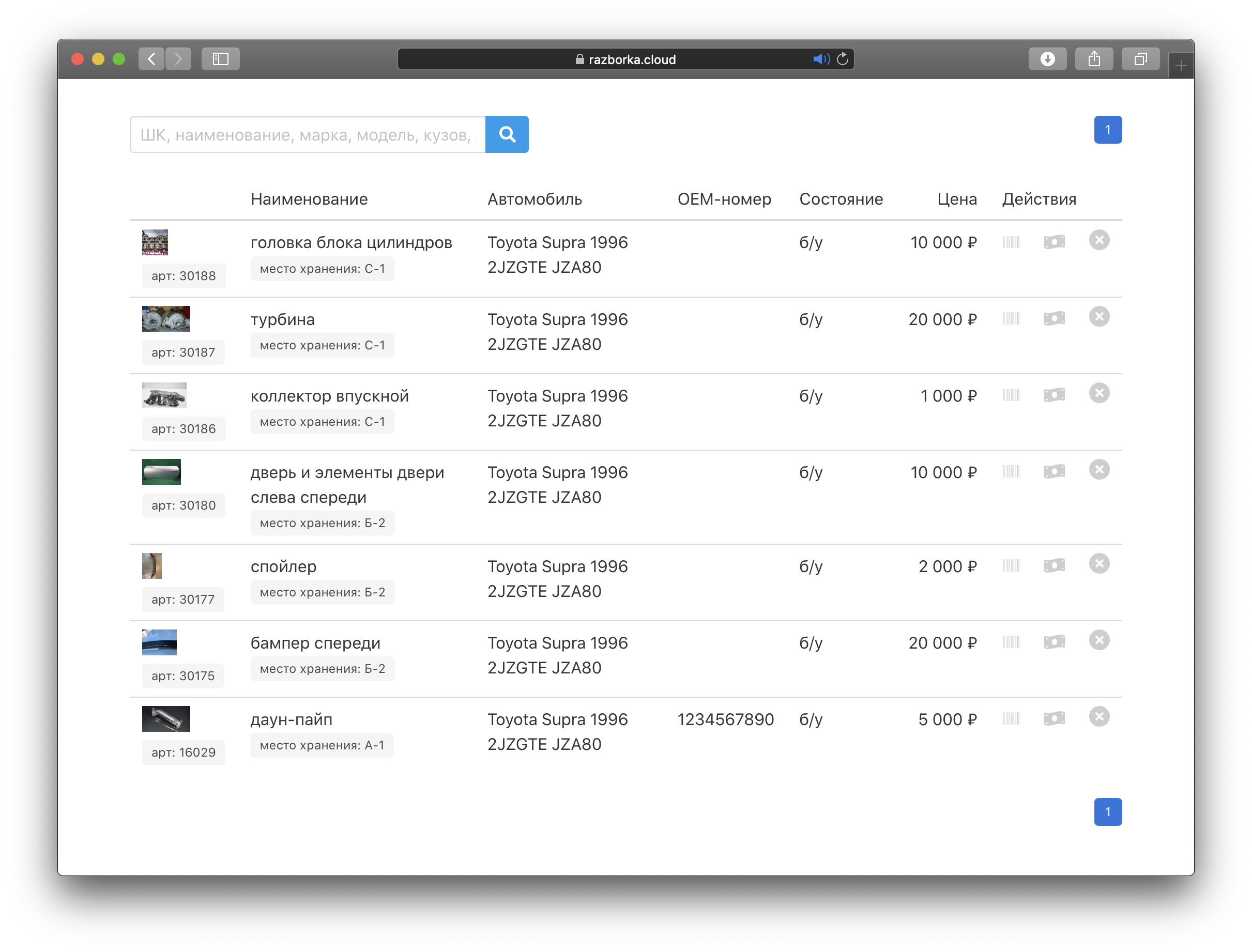Print barcode for турбина row

(1011, 318)
